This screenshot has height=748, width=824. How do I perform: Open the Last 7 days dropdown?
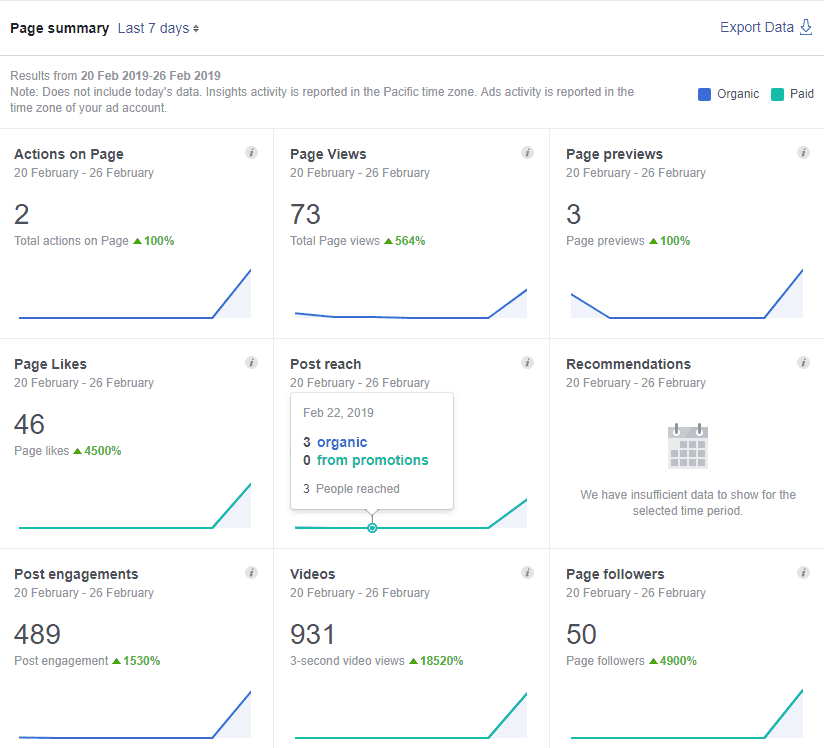[158, 28]
